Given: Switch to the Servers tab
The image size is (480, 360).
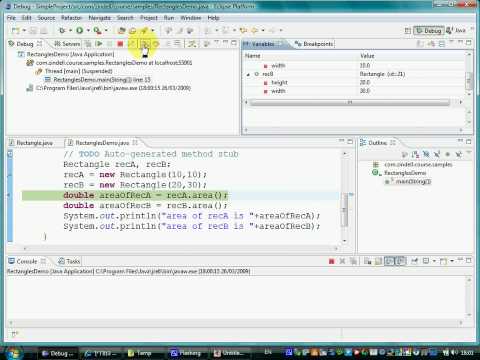Looking at the screenshot, I should pyautogui.click(x=67, y=44).
